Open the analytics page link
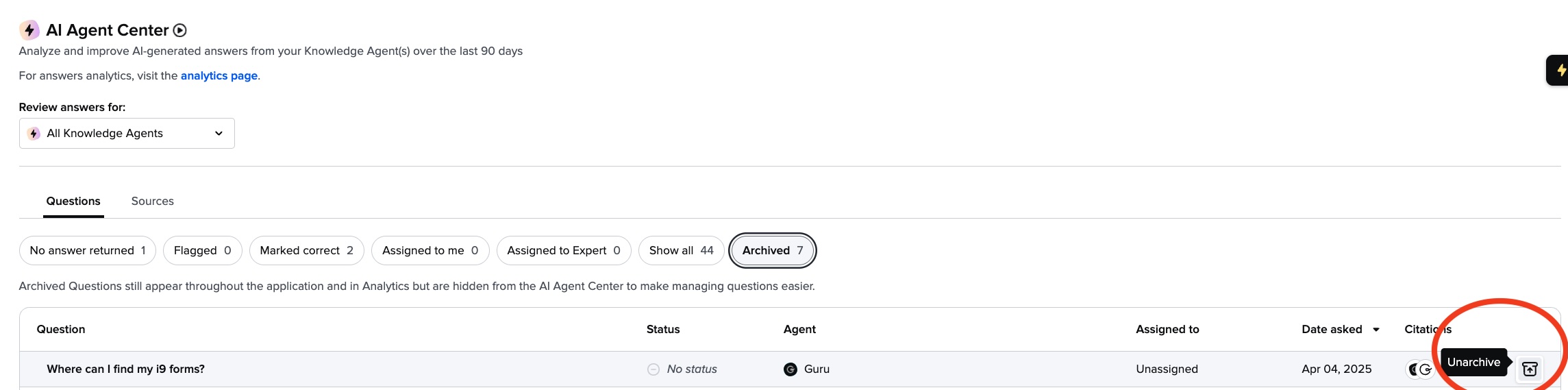 [x=219, y=75]
